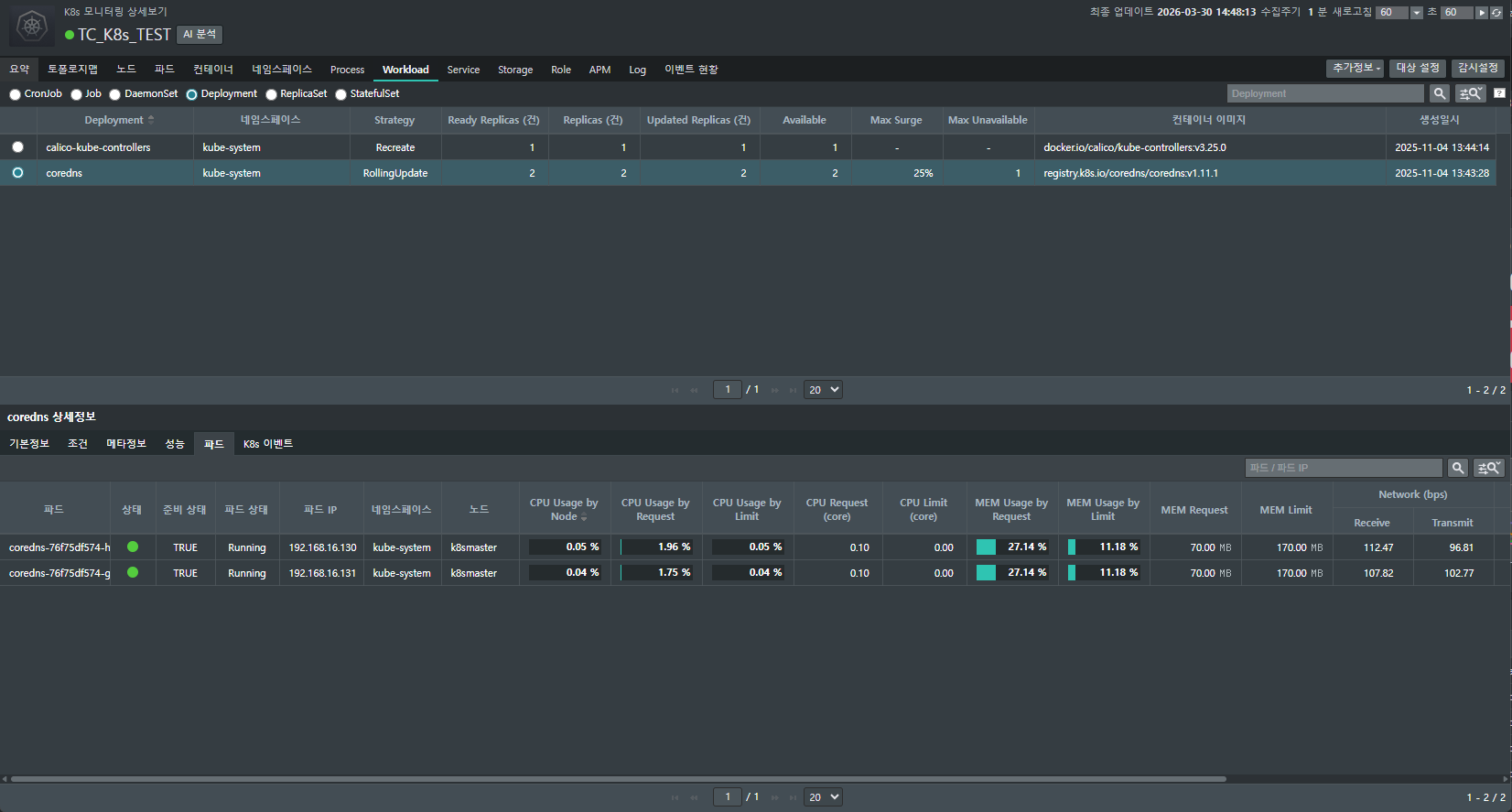Click the 감시설정 button
Image resolution: width=1512 pixels, height=812 pixels.
(1477, 69)
